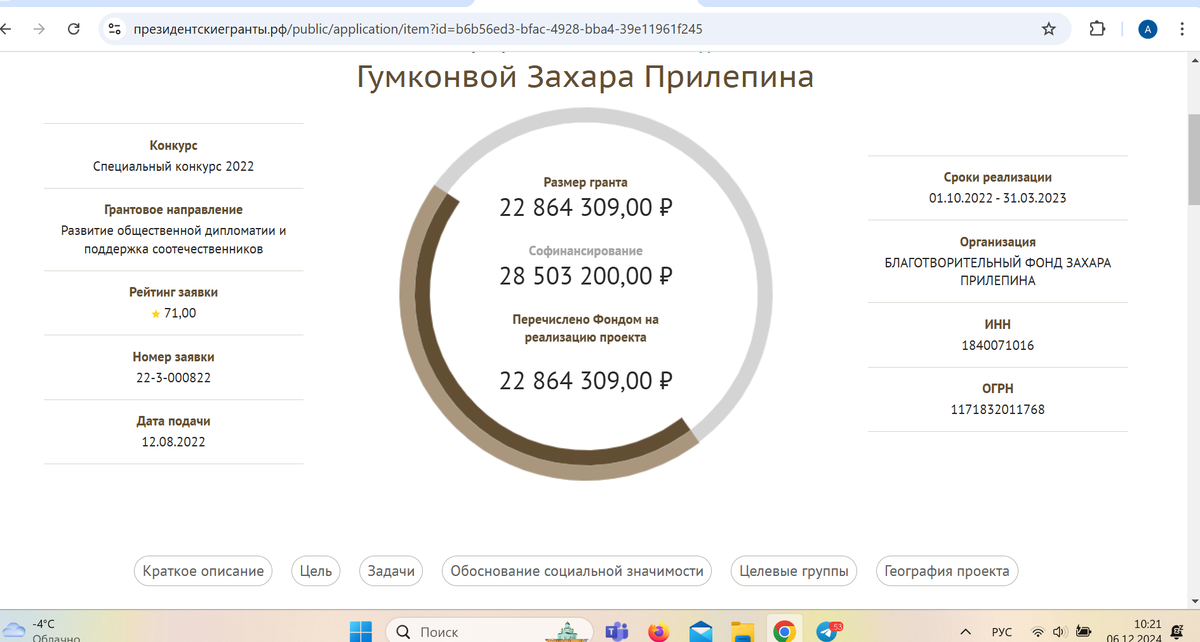1200x642 pixels.
Task: Go forward using the forward arrow
Action: (40, 30)
